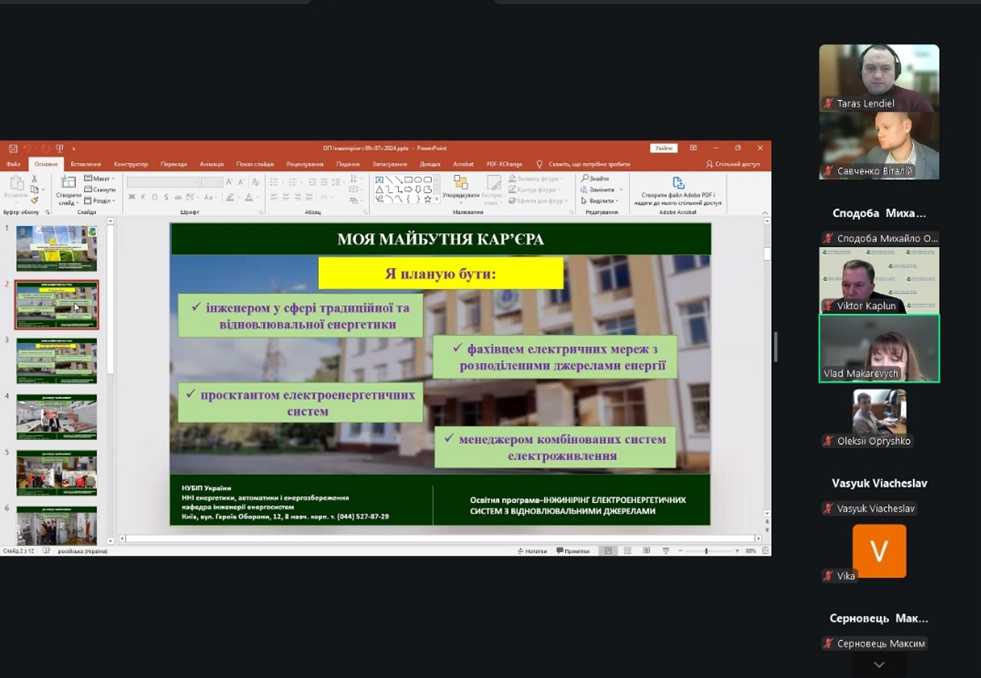
Task: Justify the text
Action: [310, 197]
